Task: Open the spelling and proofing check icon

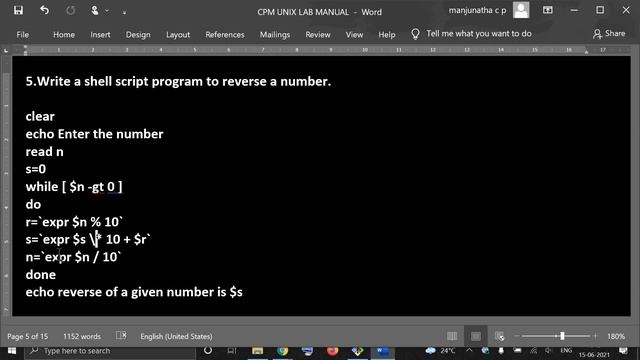Action: (121, 336)
